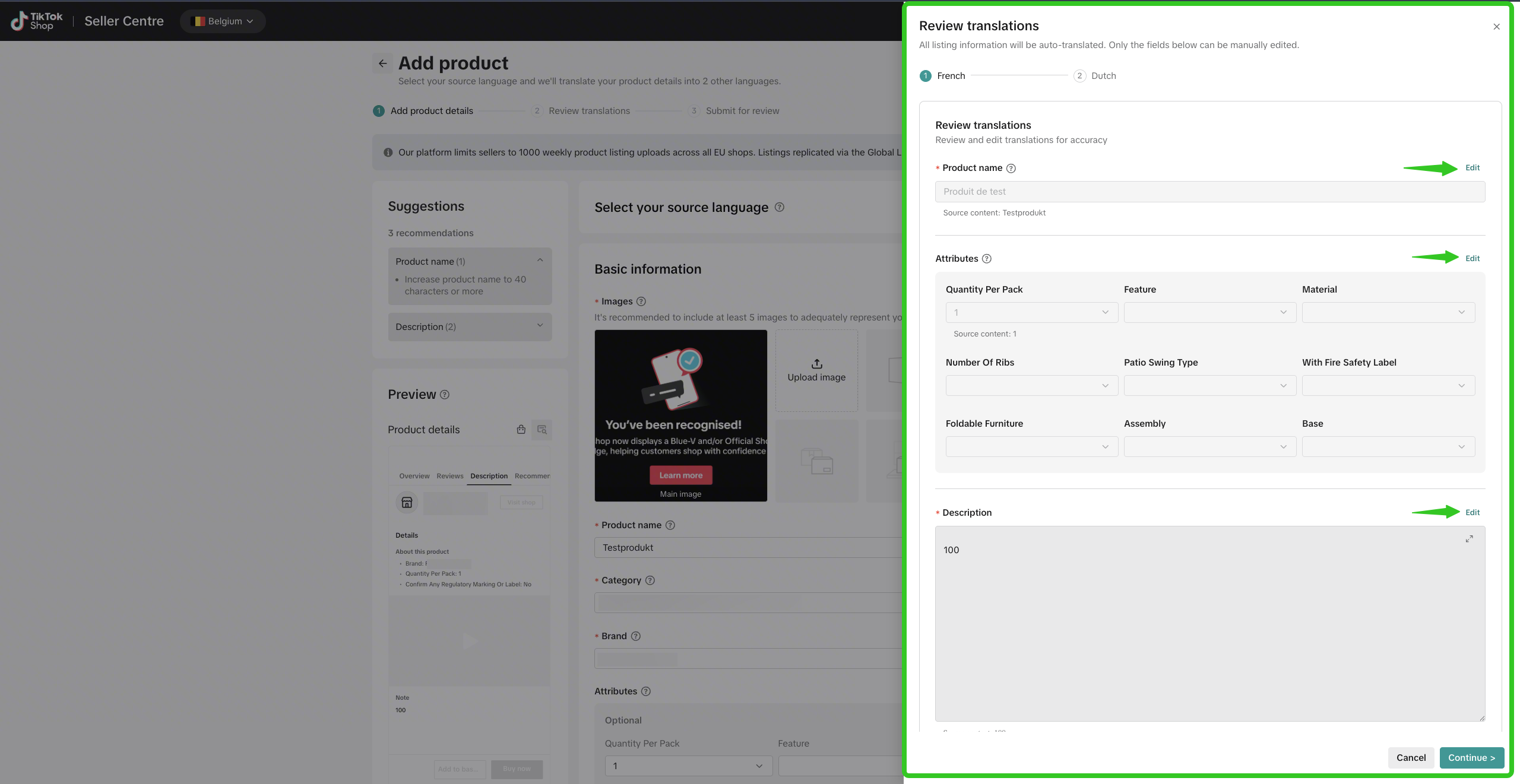The width and height of the screenshot is (1520, 784).
Task: Click the shop storefront icon in preview
Action: pos(407,503)
